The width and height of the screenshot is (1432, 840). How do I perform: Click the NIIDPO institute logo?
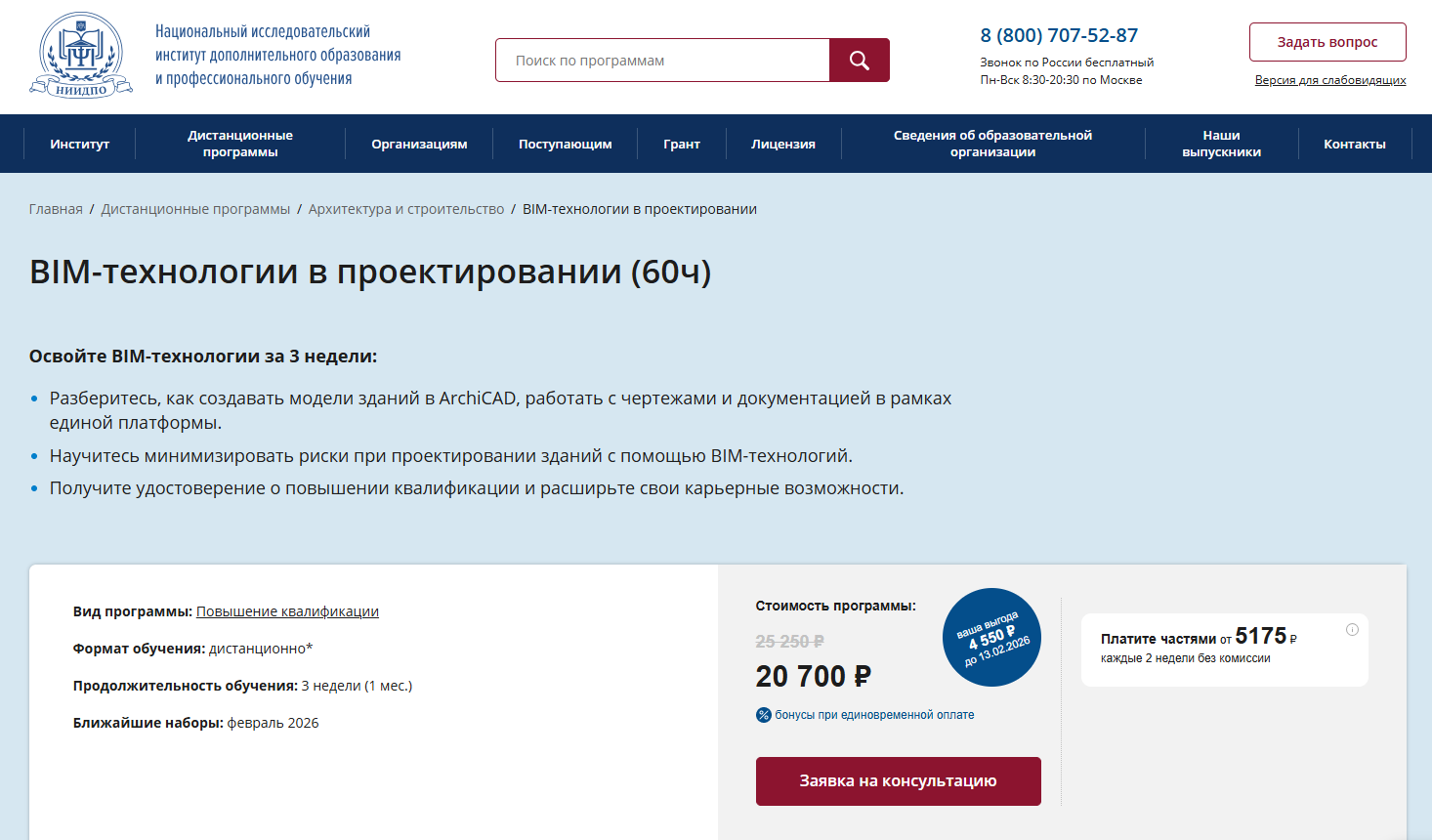(81, 56)
